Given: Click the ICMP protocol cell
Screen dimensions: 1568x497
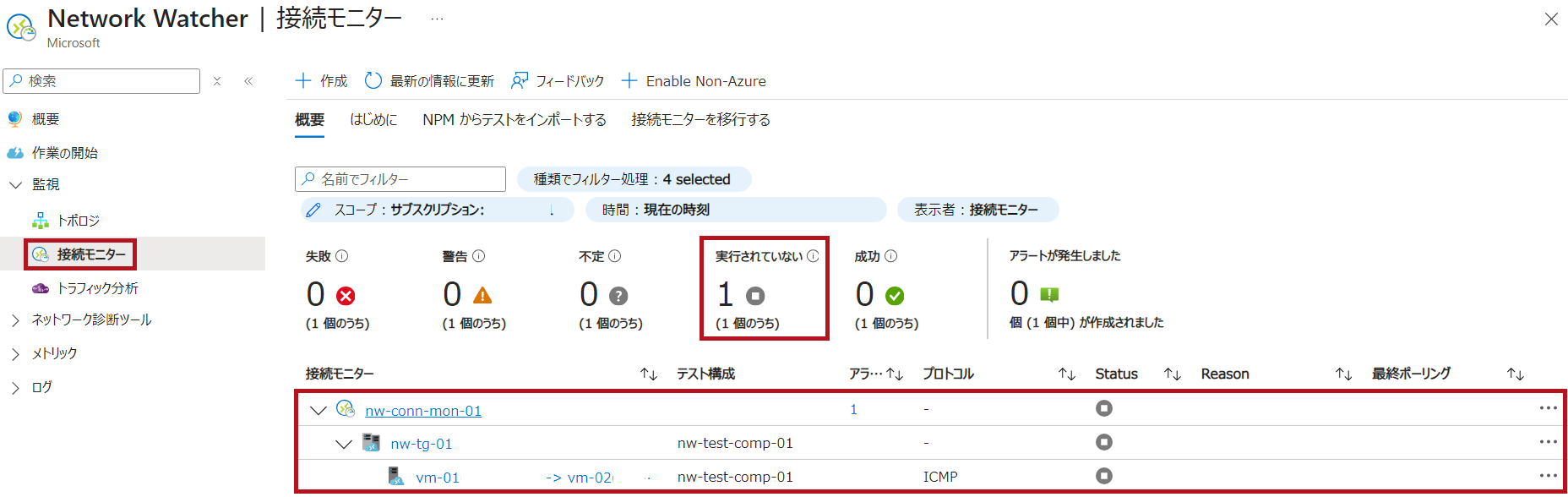Looking at the screenshot, I should 940,477.
